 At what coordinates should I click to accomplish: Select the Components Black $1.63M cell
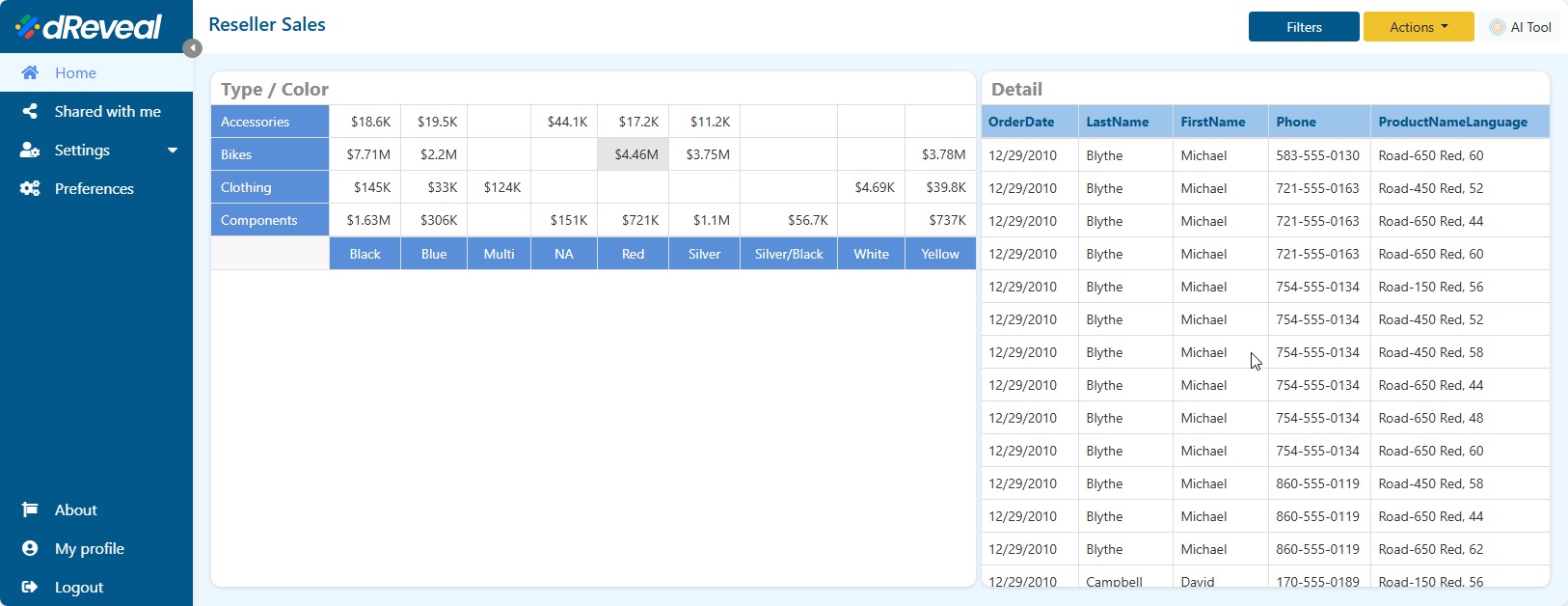tap(365, 220)
